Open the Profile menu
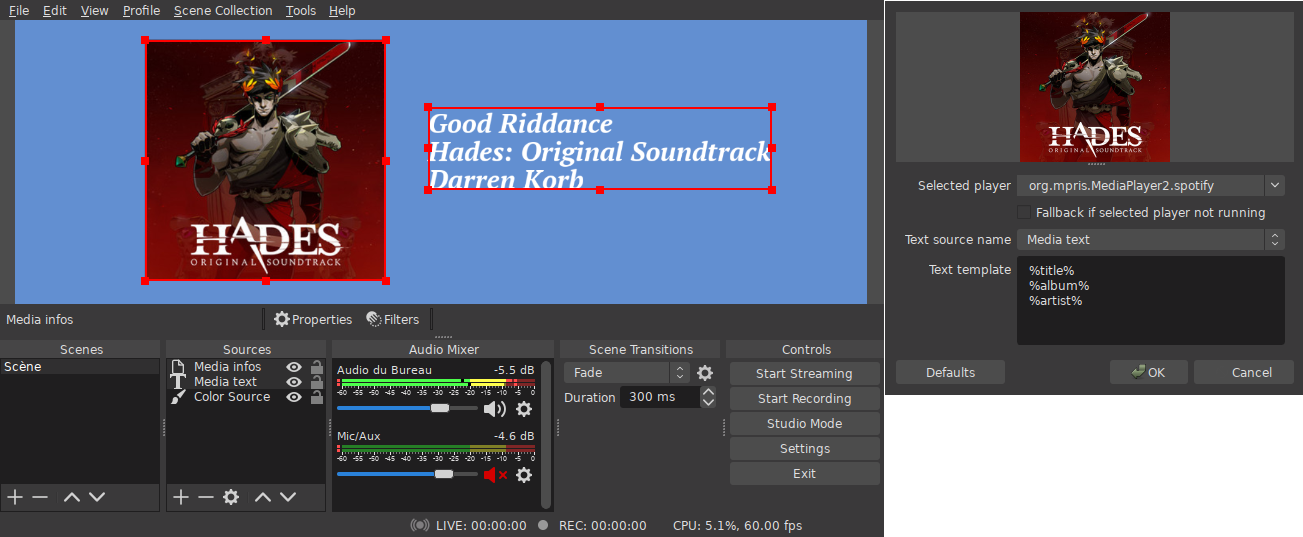The height and width of the screenshot is (537, 1303). (141, 10)
